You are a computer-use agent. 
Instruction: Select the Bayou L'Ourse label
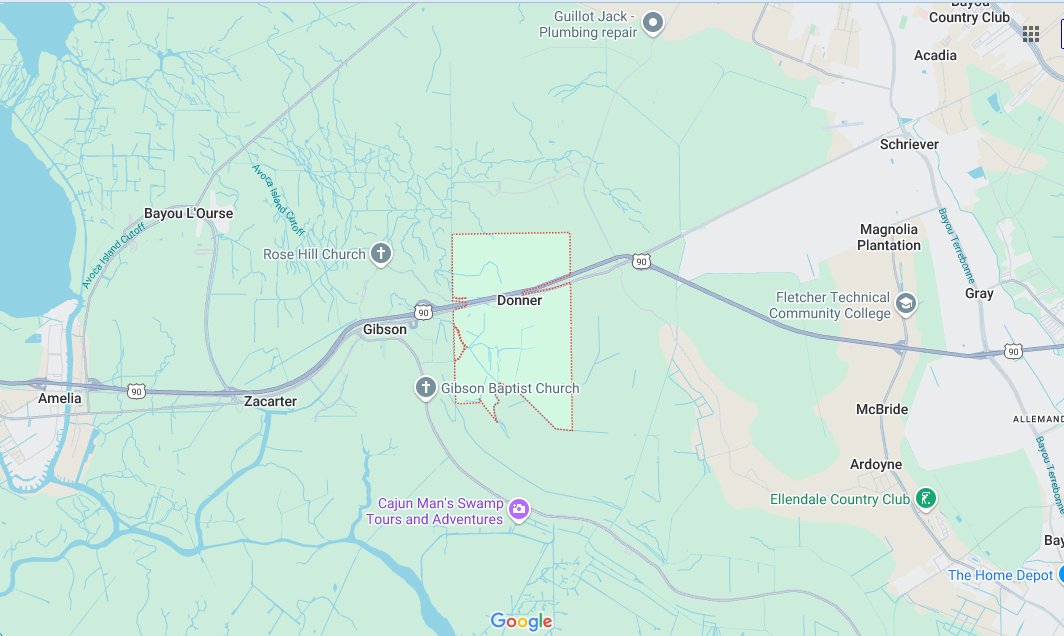coord(189,213)
